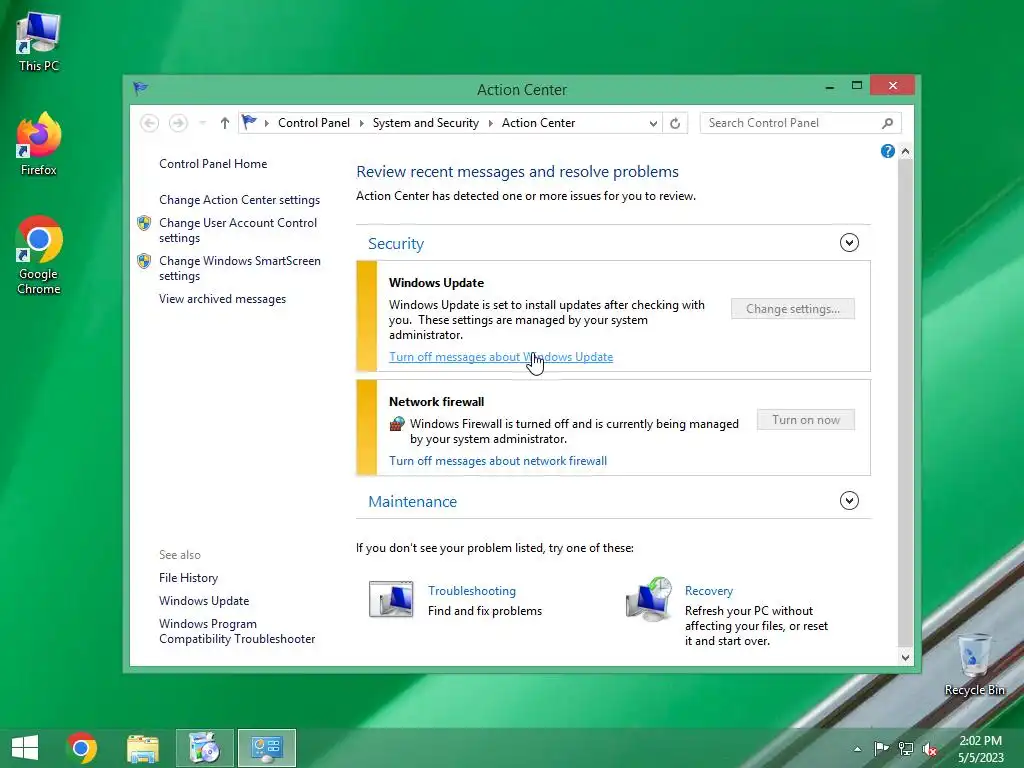Image resolution: width=1024 pixels, height=768 pixels.
Task: Open Chrome from the taskbar
Action: click(x=82, y=748)
